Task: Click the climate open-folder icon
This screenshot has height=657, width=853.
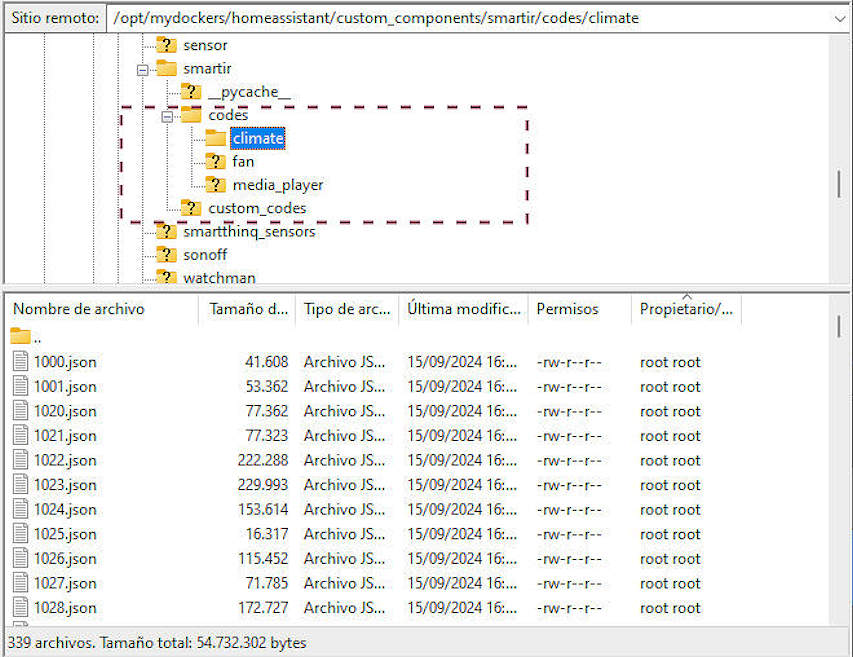Action: (215, 138)
